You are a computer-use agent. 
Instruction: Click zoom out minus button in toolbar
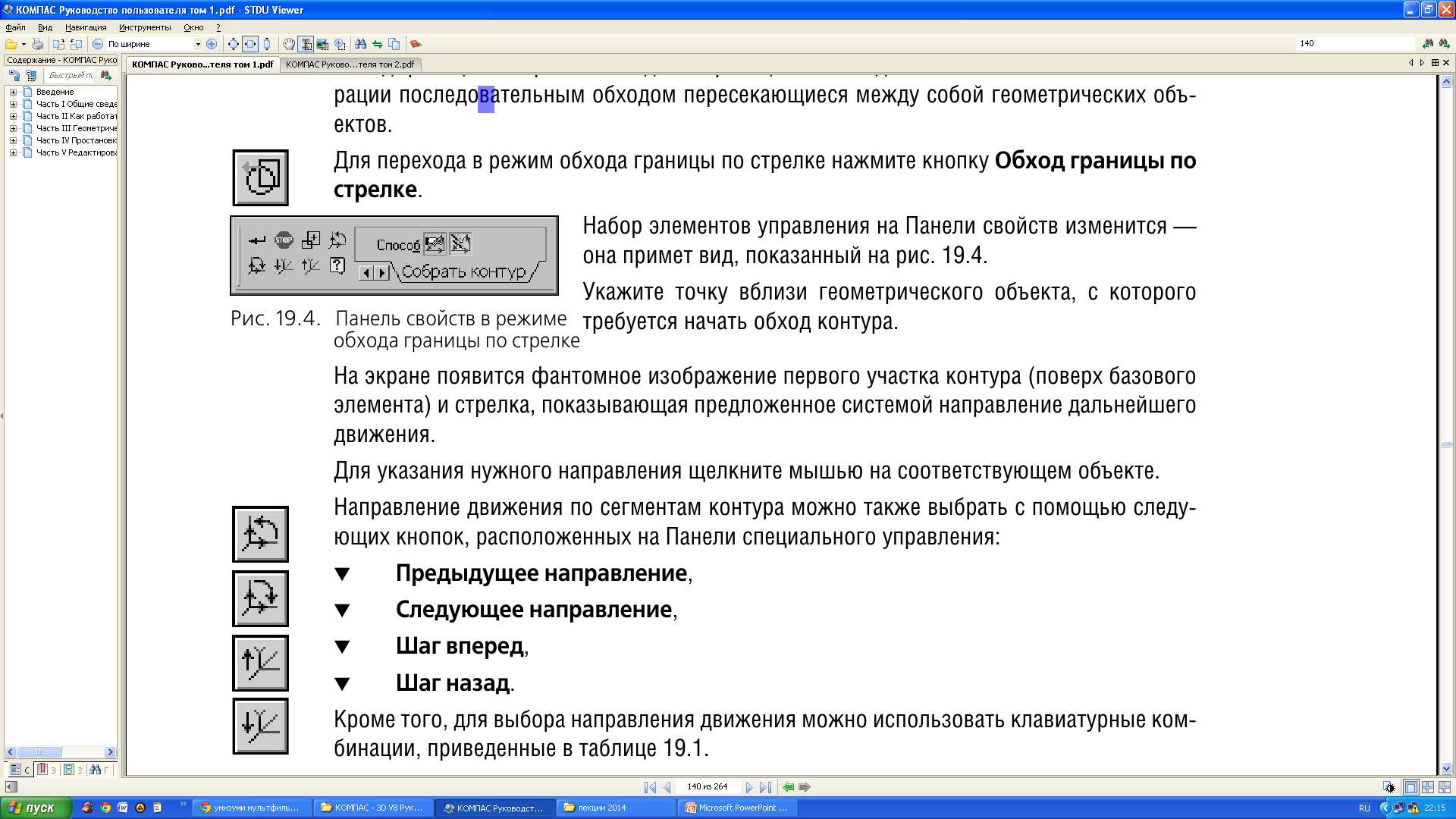coord(97,44)
